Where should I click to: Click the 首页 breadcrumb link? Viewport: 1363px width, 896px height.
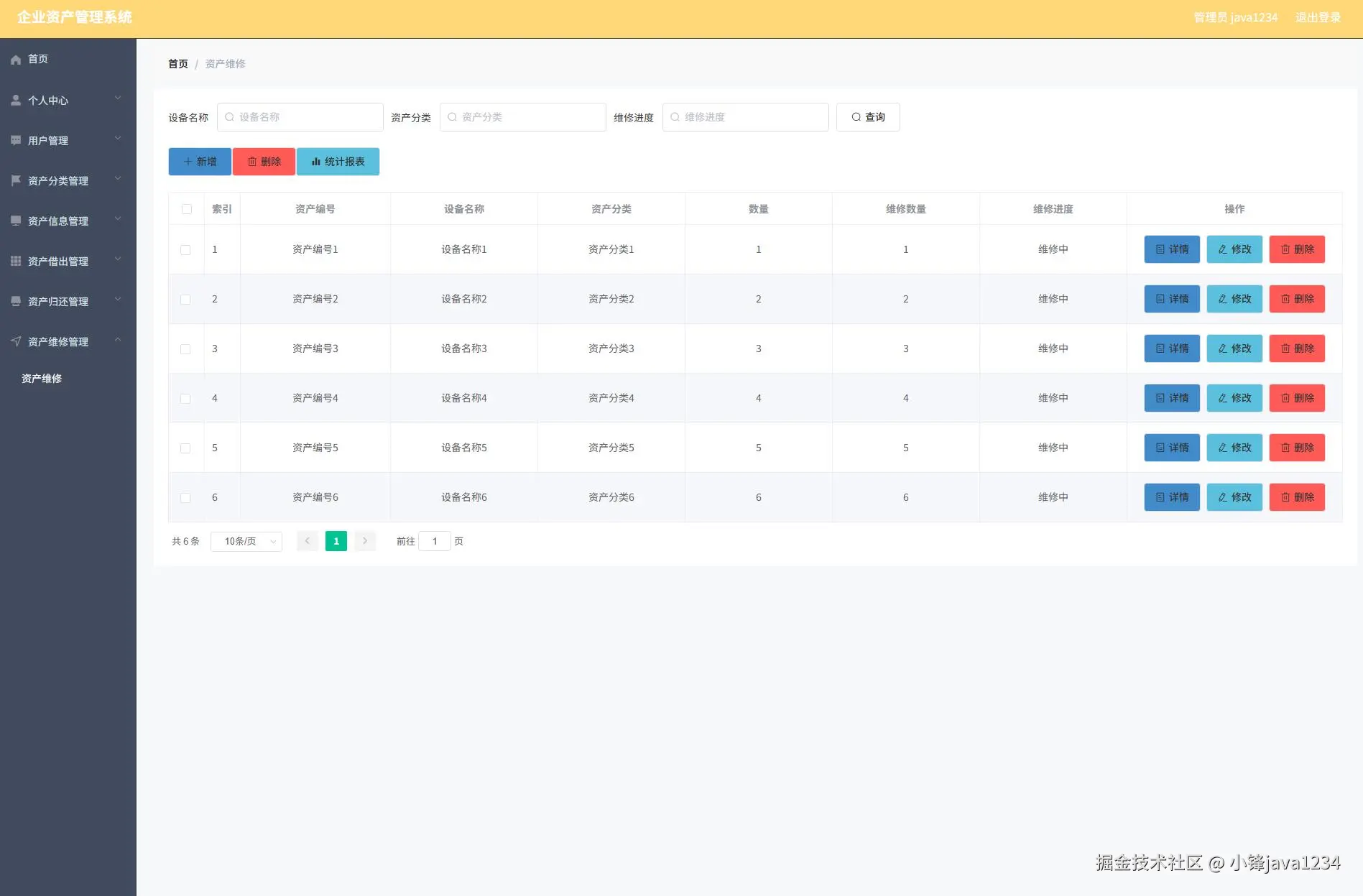pyautogui.click(x=178, y=64)
